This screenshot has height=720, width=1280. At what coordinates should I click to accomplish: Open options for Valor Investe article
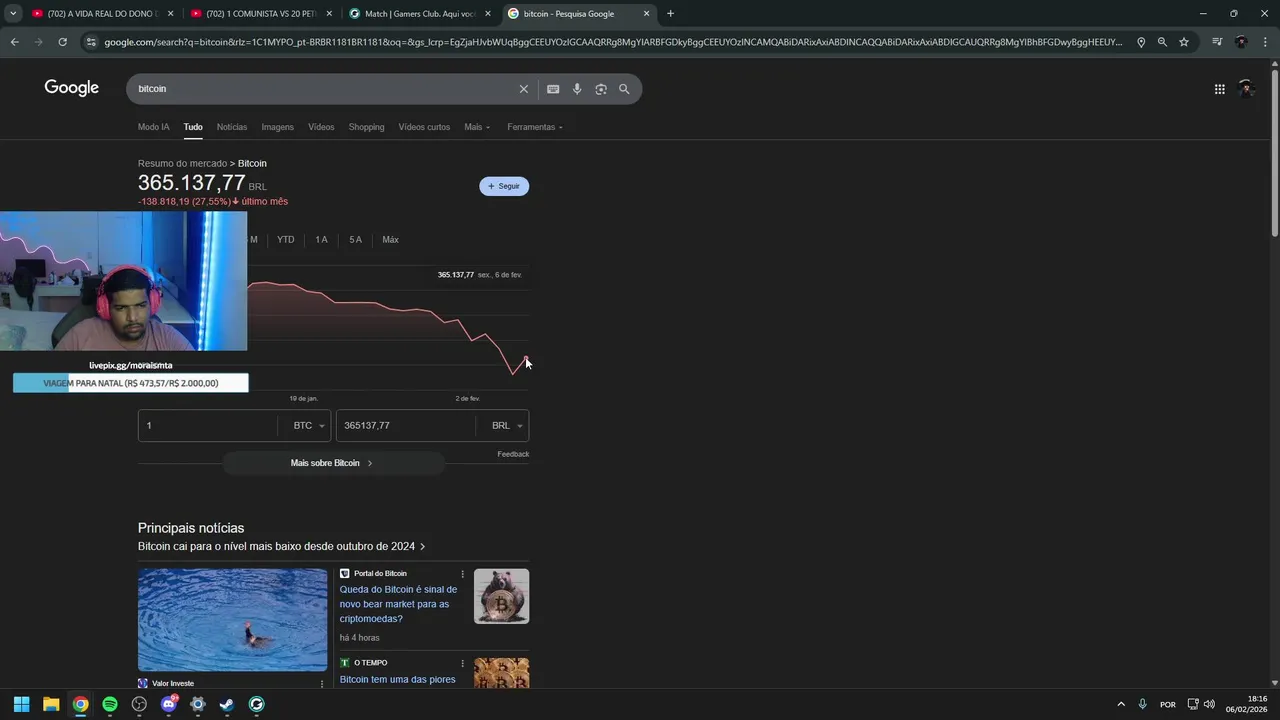click(322, 684)
